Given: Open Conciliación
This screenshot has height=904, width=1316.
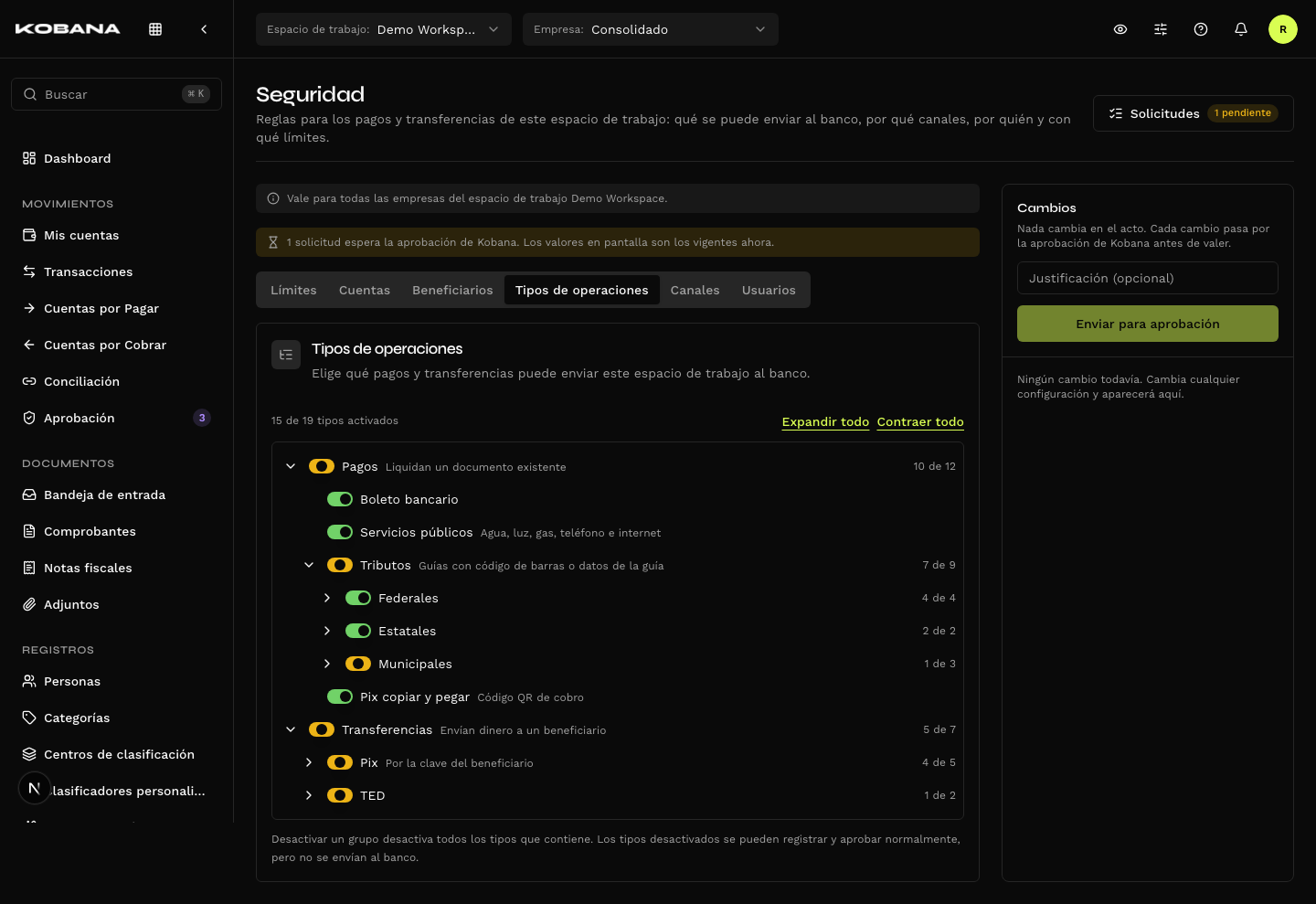Looking at the screenshot, I should [116, 381].
